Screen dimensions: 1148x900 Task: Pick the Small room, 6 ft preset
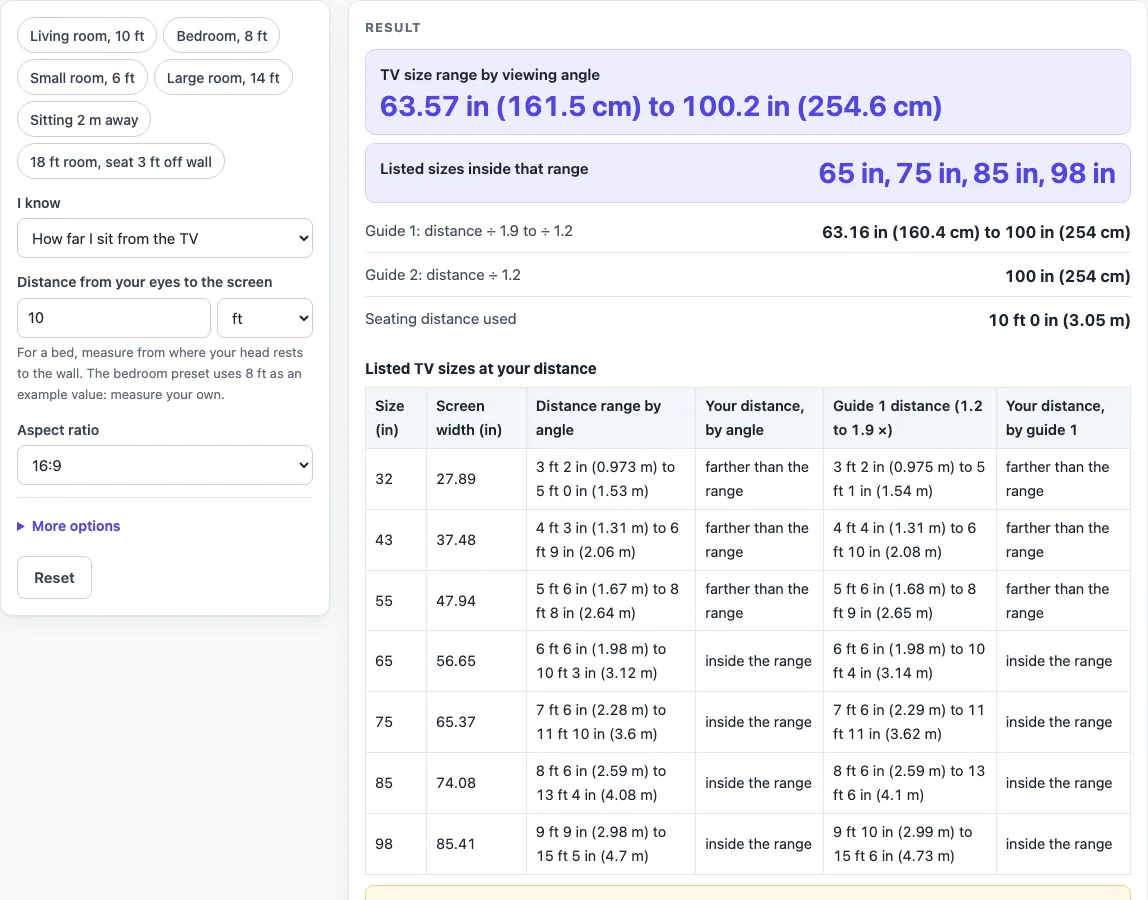(x=82, y=78)
